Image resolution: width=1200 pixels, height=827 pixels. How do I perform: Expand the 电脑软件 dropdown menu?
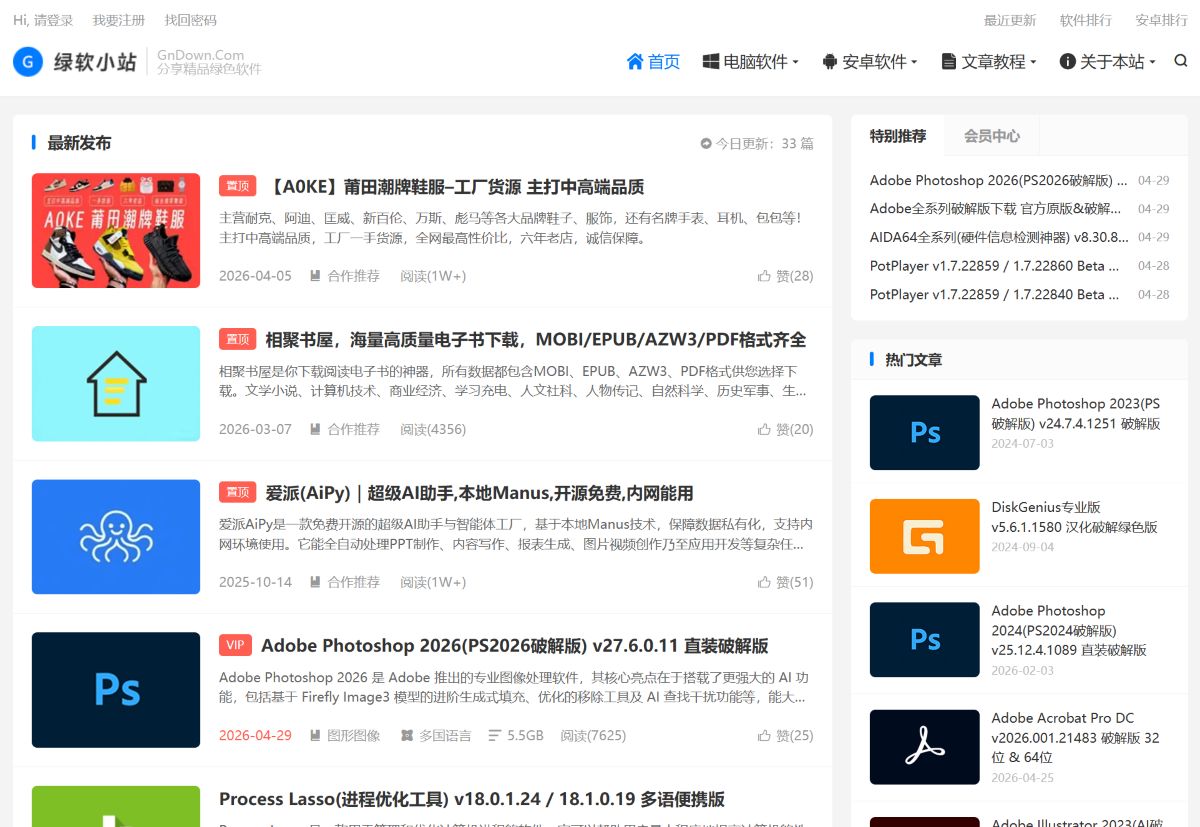tap(750, 62)
